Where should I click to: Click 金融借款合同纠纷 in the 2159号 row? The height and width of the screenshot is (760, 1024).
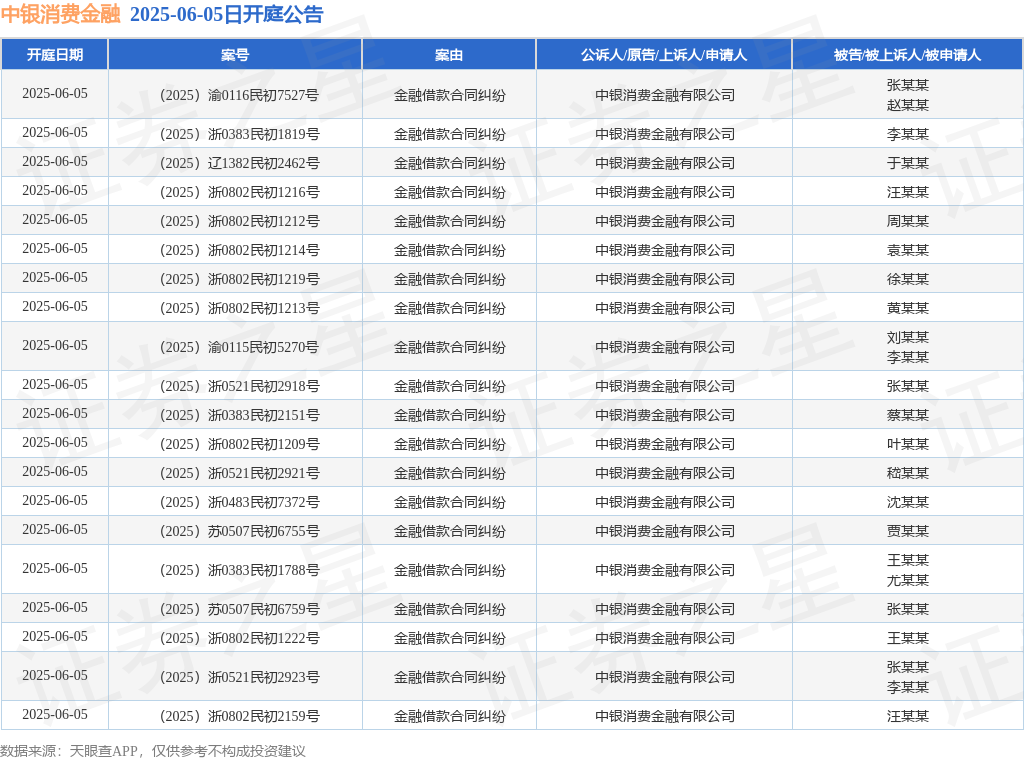[449, 716]
